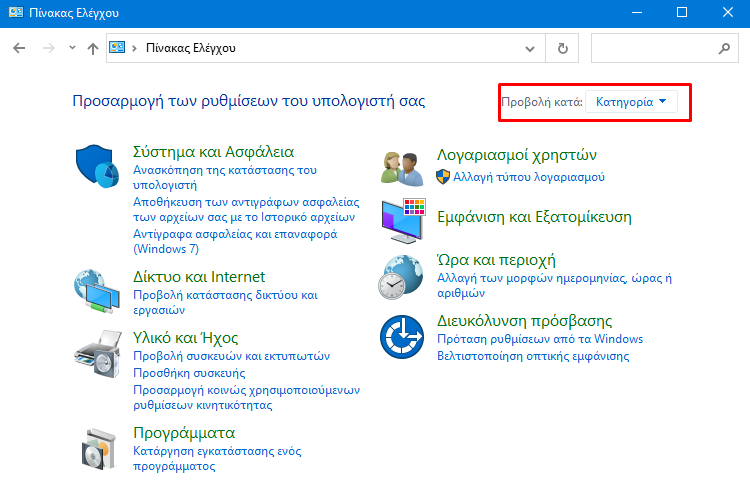Click the search magnifier icon
This screenshot has height=500, width=750.
(x=724, y=48)
